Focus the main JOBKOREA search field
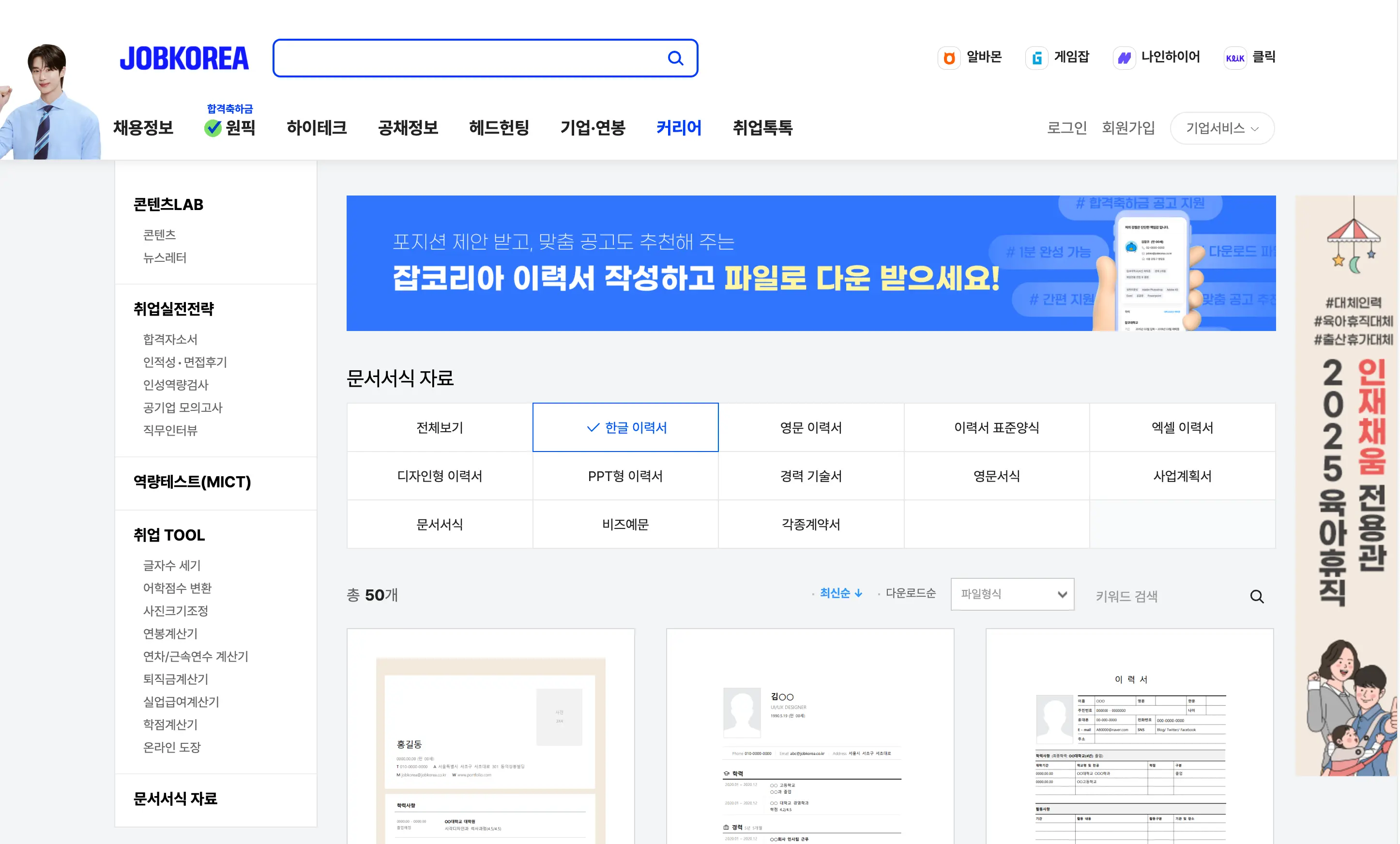This screenshot has width=1400, height=844. [x=485, y=58]
